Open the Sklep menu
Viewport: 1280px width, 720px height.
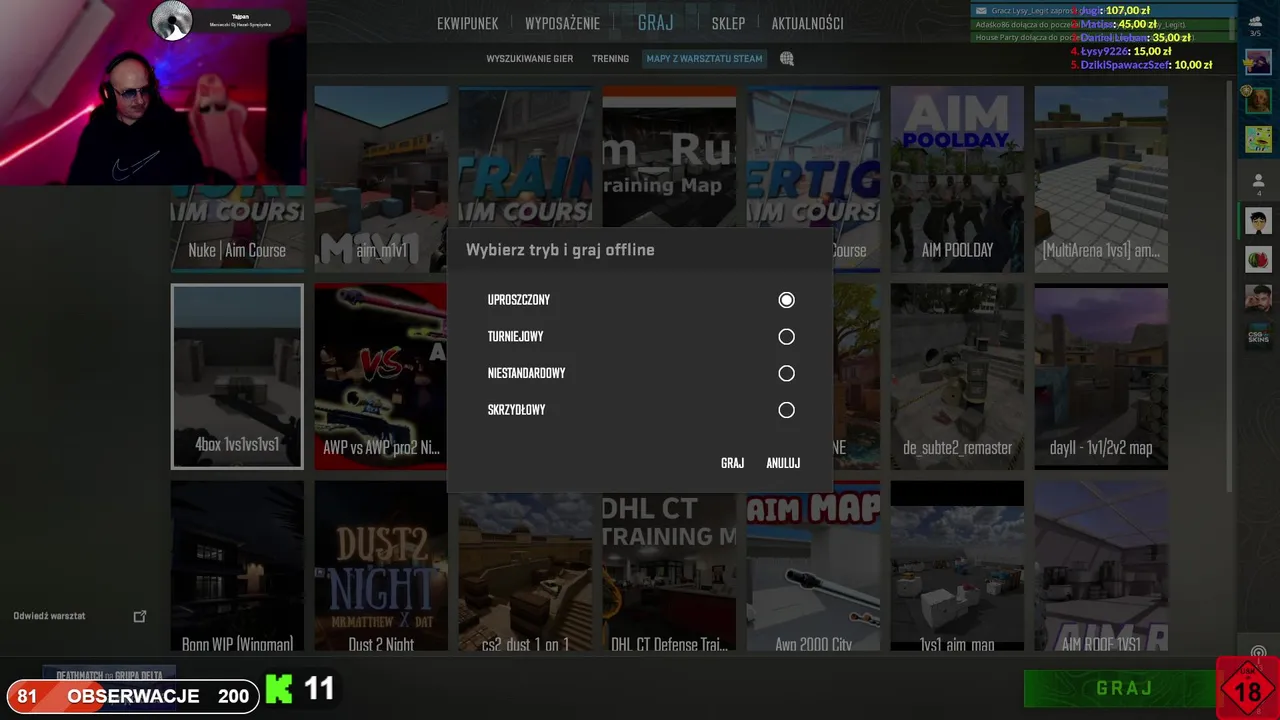[x=728, y=24]
